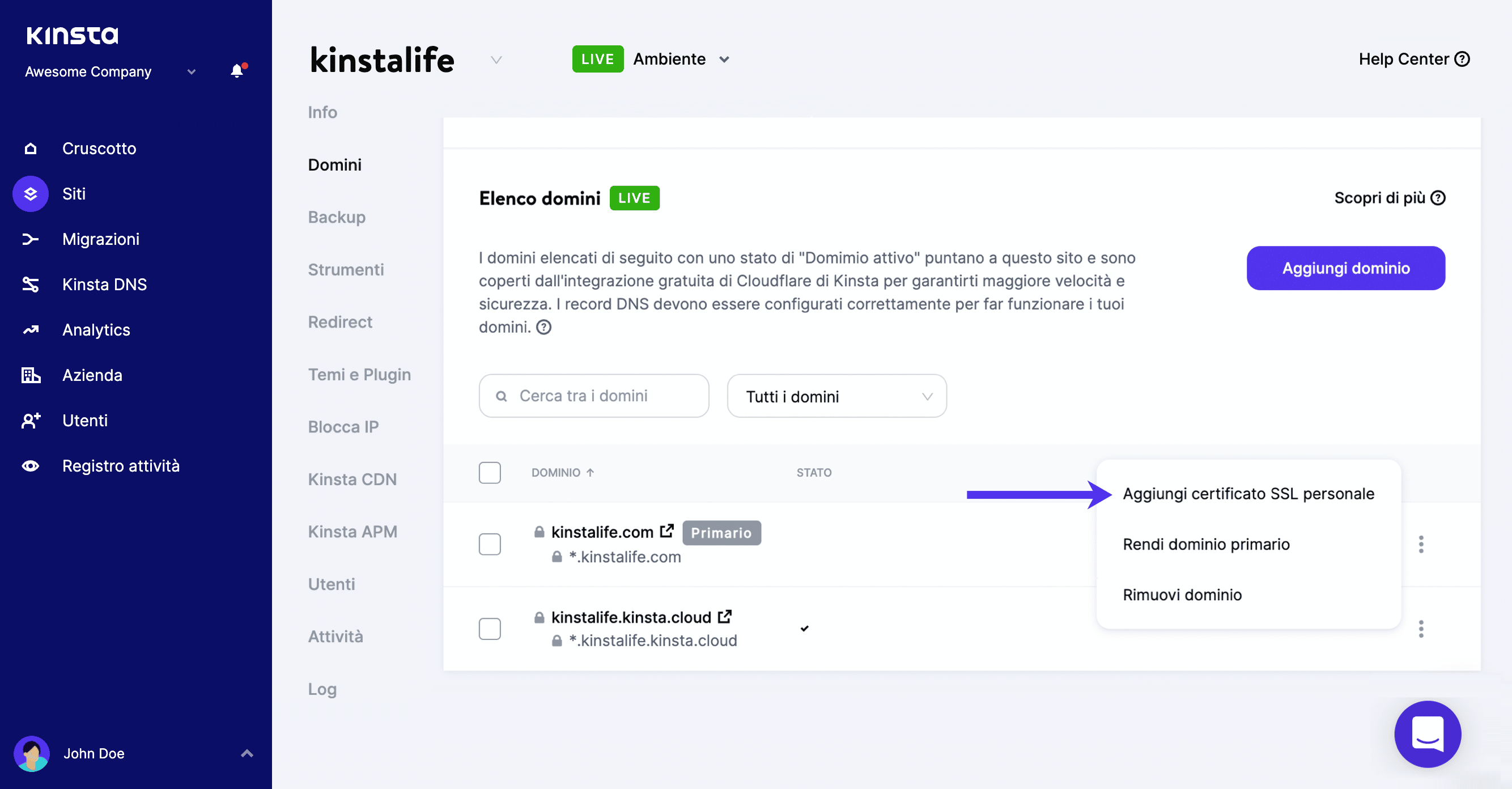Toggle the select-all domains checkbox
This screenshot has height=789, width=1512.
click(x=490, y=473)
